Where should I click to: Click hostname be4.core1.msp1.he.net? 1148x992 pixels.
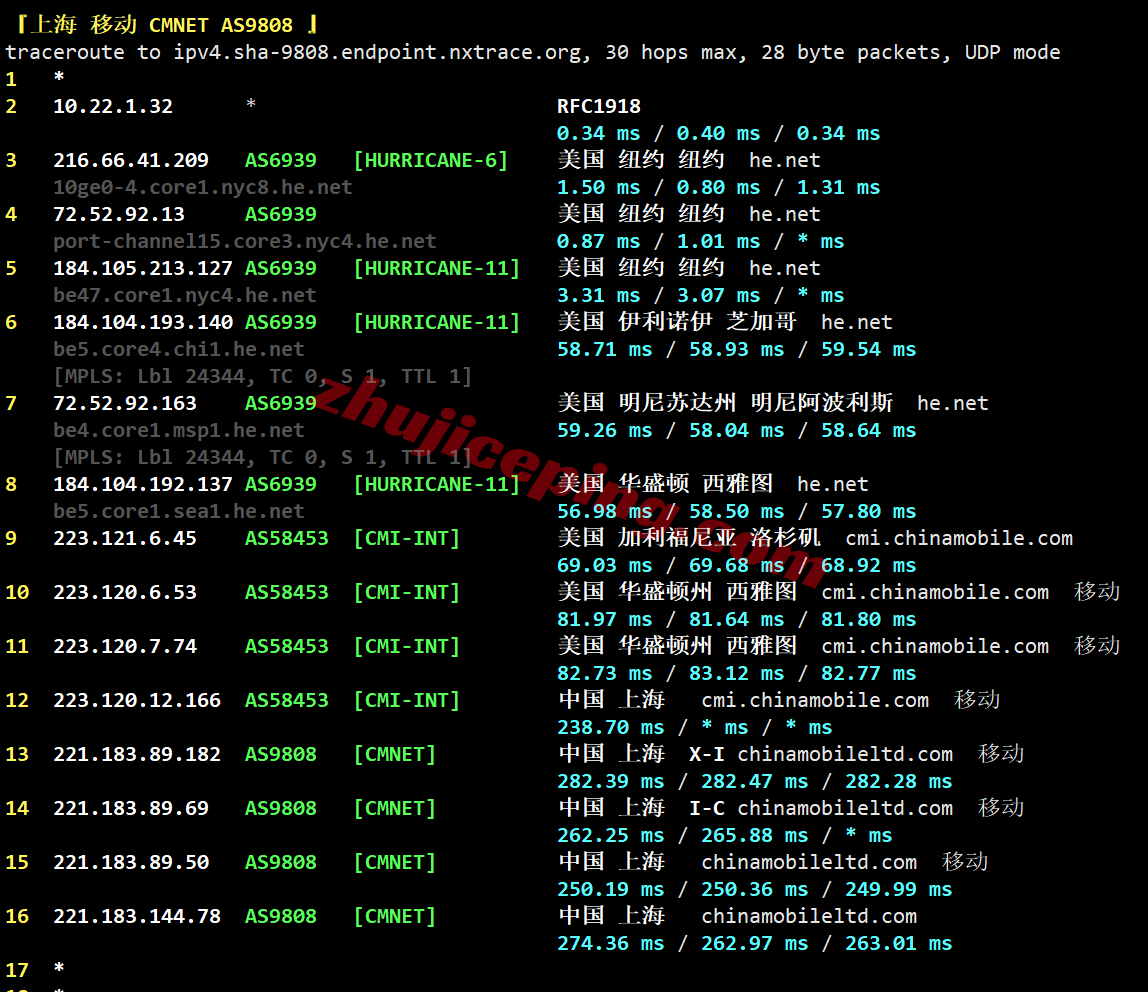click(179, 430)
